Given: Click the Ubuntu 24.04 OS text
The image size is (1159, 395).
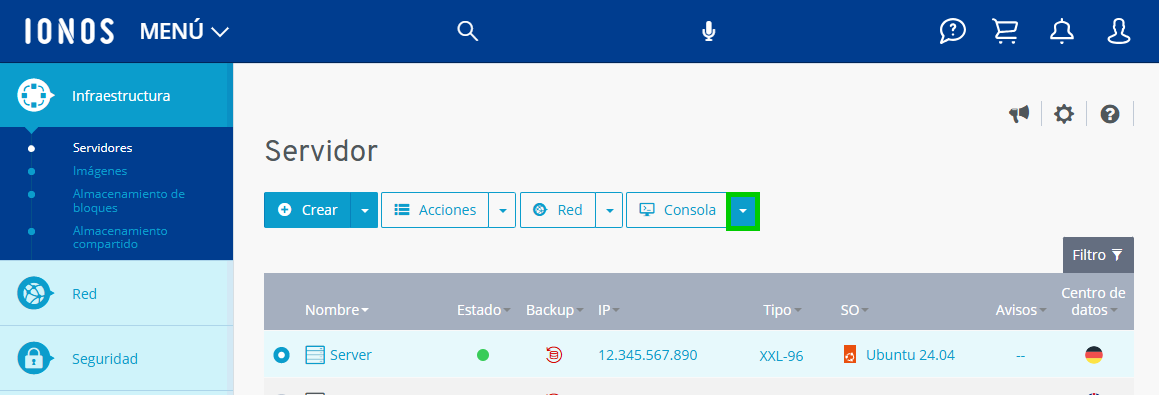Looking at the screenshot, I should click(911, 355).
